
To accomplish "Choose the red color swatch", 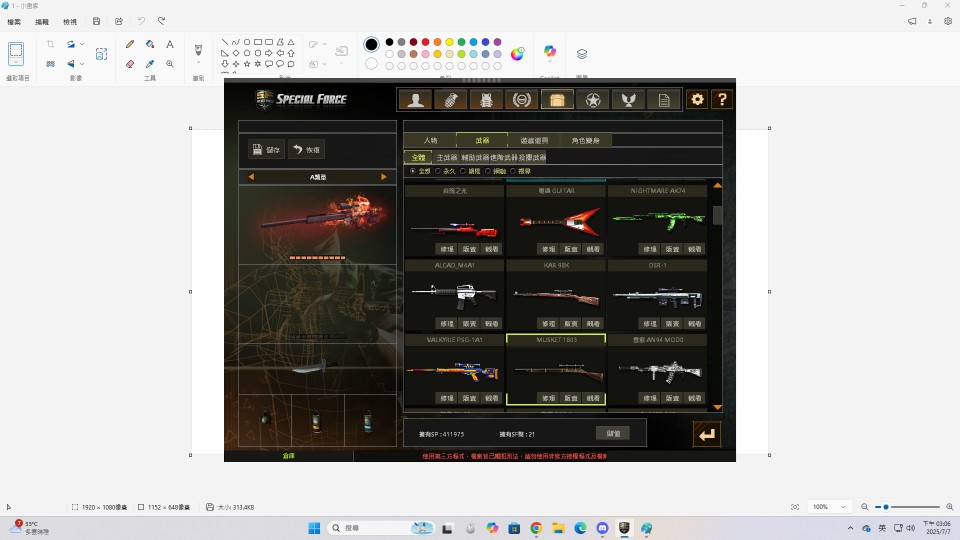I will point(426,42).
